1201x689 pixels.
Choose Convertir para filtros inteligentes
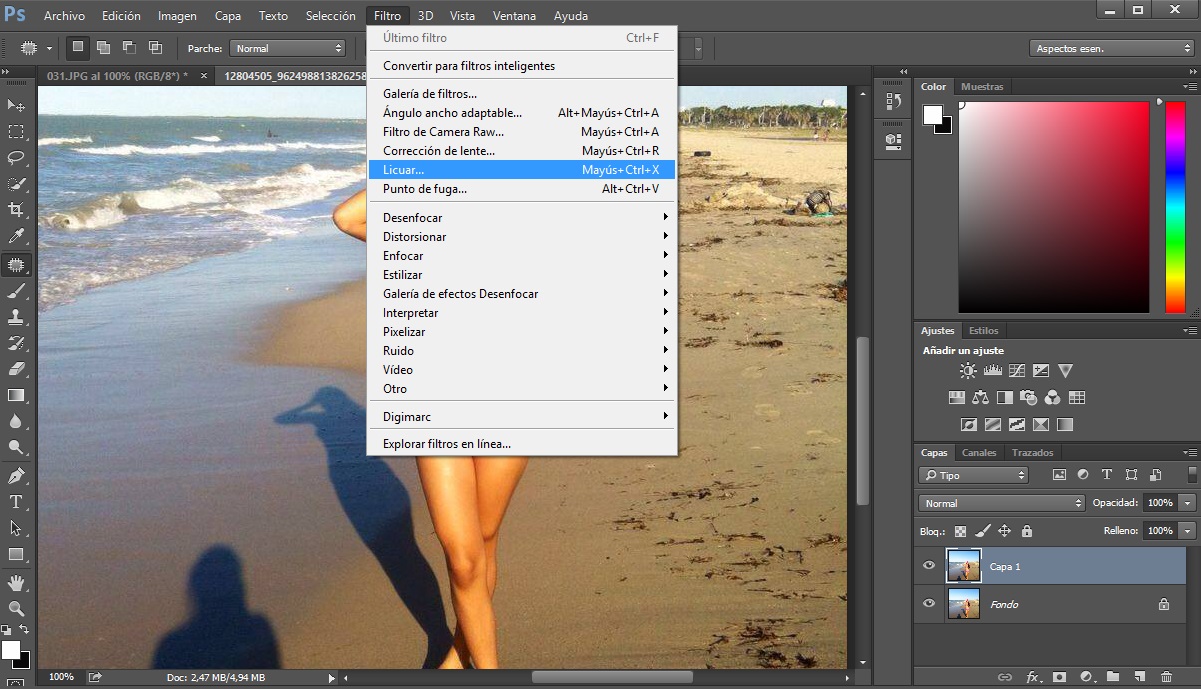pos(522,66)
